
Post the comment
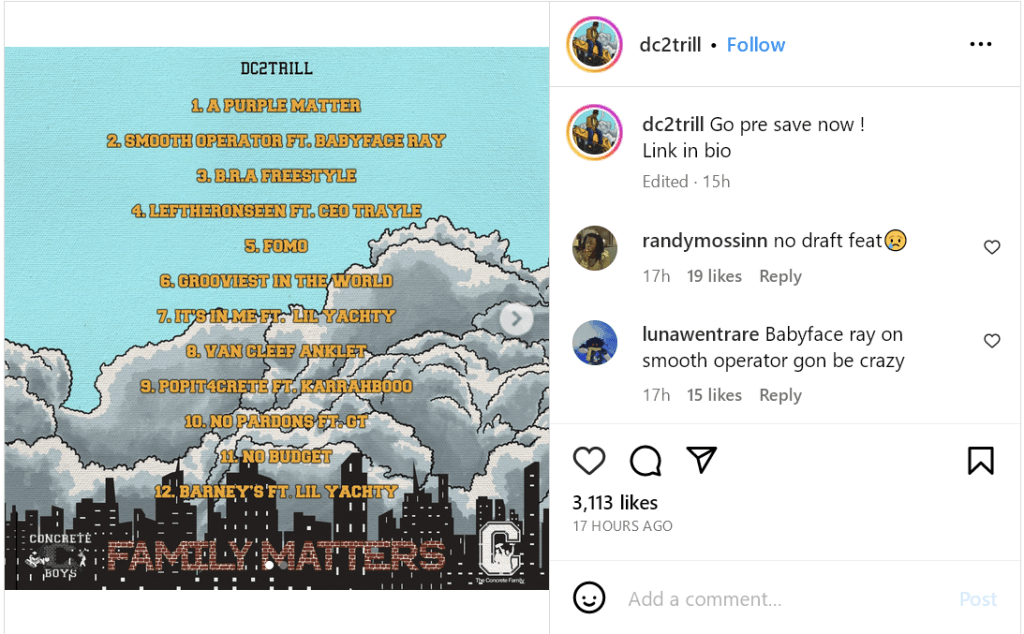978,599
